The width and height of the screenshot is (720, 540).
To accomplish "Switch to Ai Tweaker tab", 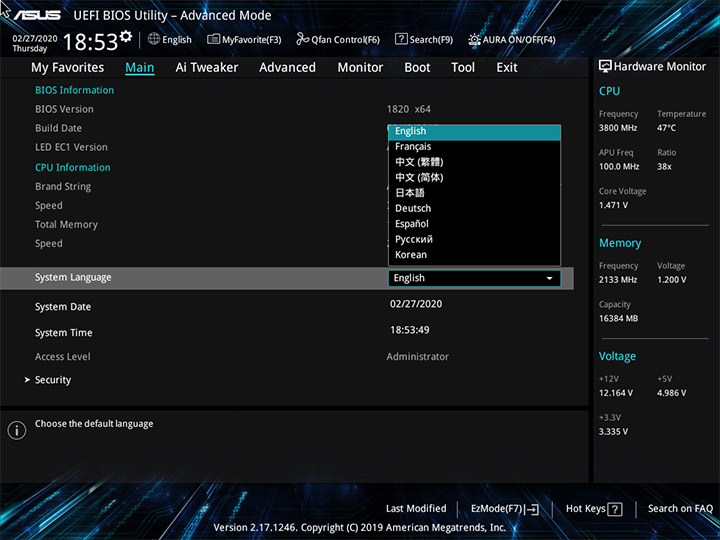I will (x=207, y=68).
